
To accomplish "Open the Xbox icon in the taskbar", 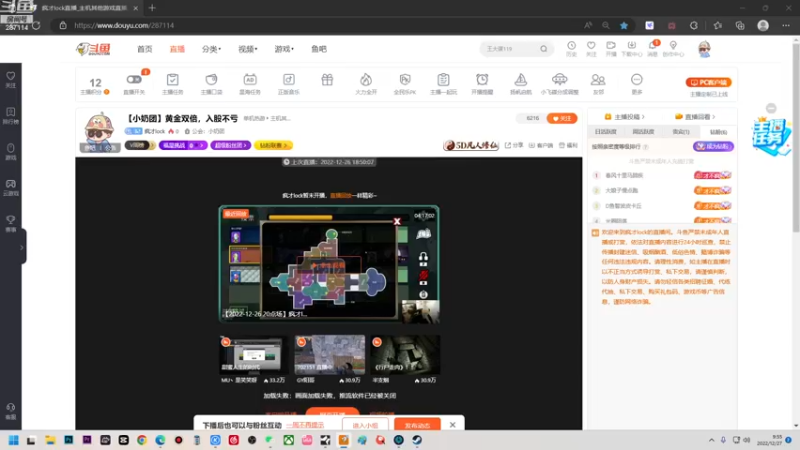I will click(x=289, y=440).
